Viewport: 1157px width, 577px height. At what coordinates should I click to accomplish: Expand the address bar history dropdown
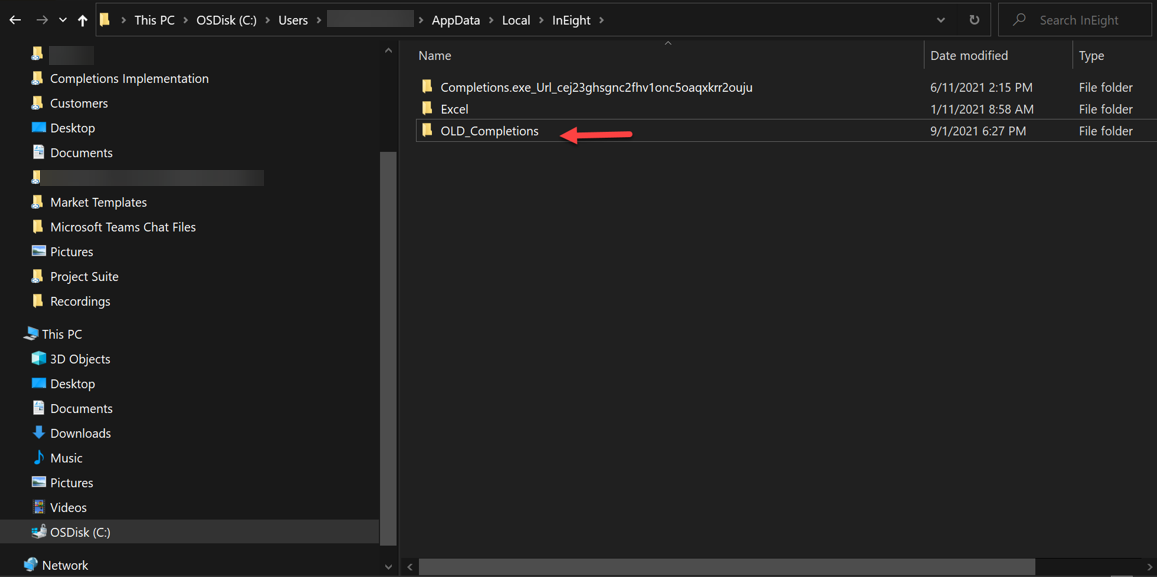940,20
